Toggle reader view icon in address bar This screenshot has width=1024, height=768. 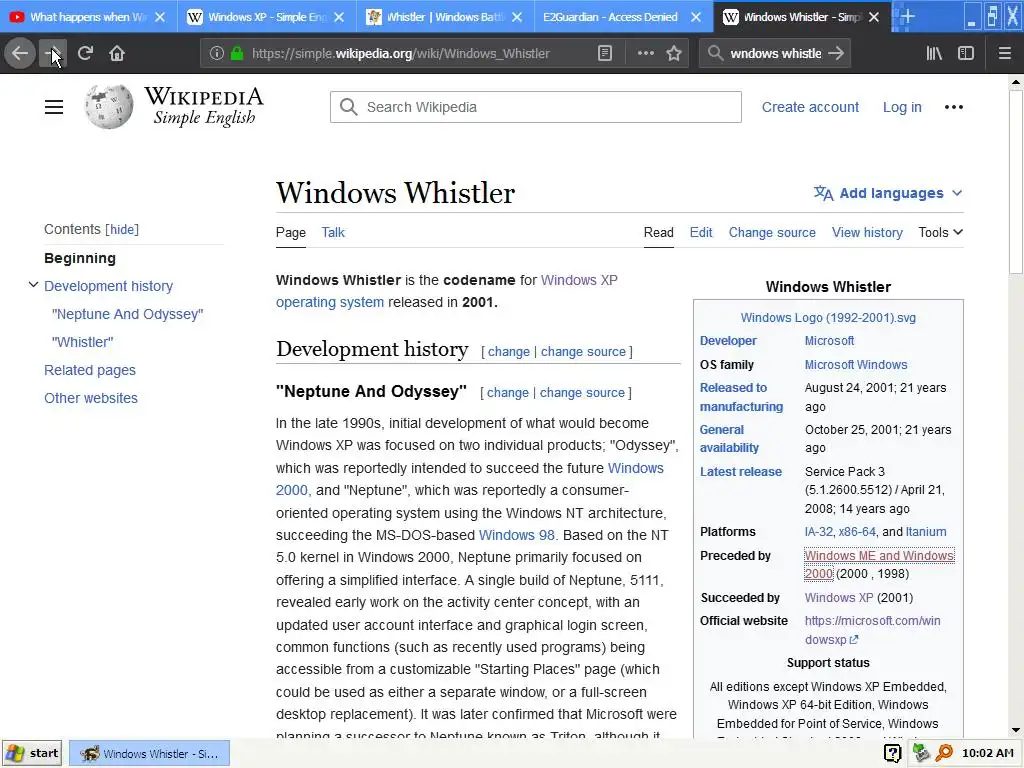[605, 54]
